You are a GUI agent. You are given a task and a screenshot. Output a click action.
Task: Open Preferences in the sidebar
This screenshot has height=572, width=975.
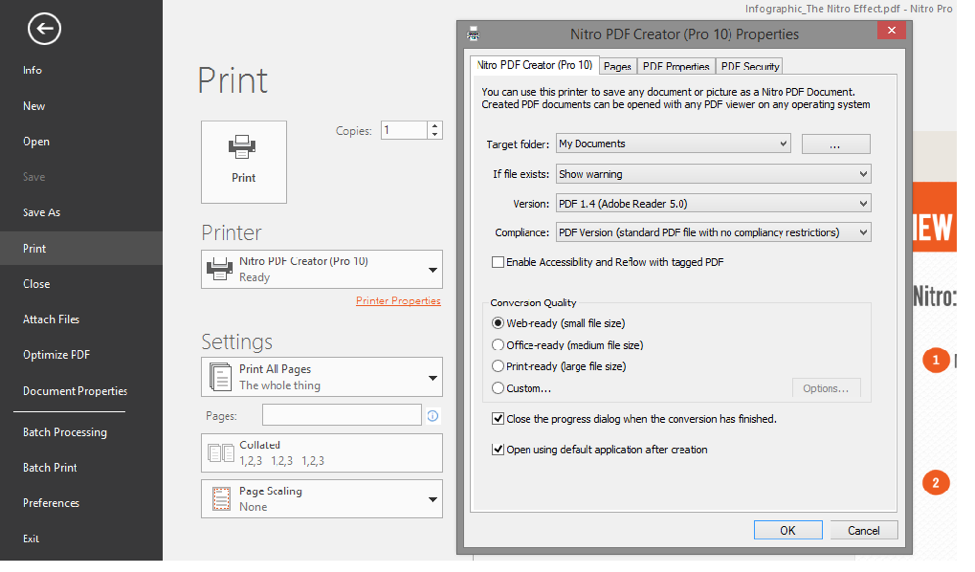click(x=51, y=503)
